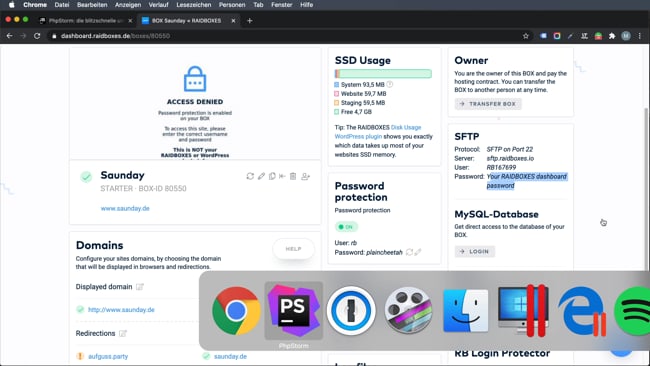Select the film reel app in the switcher
Screen dimensions: 650x366
(x=408, y=311)
